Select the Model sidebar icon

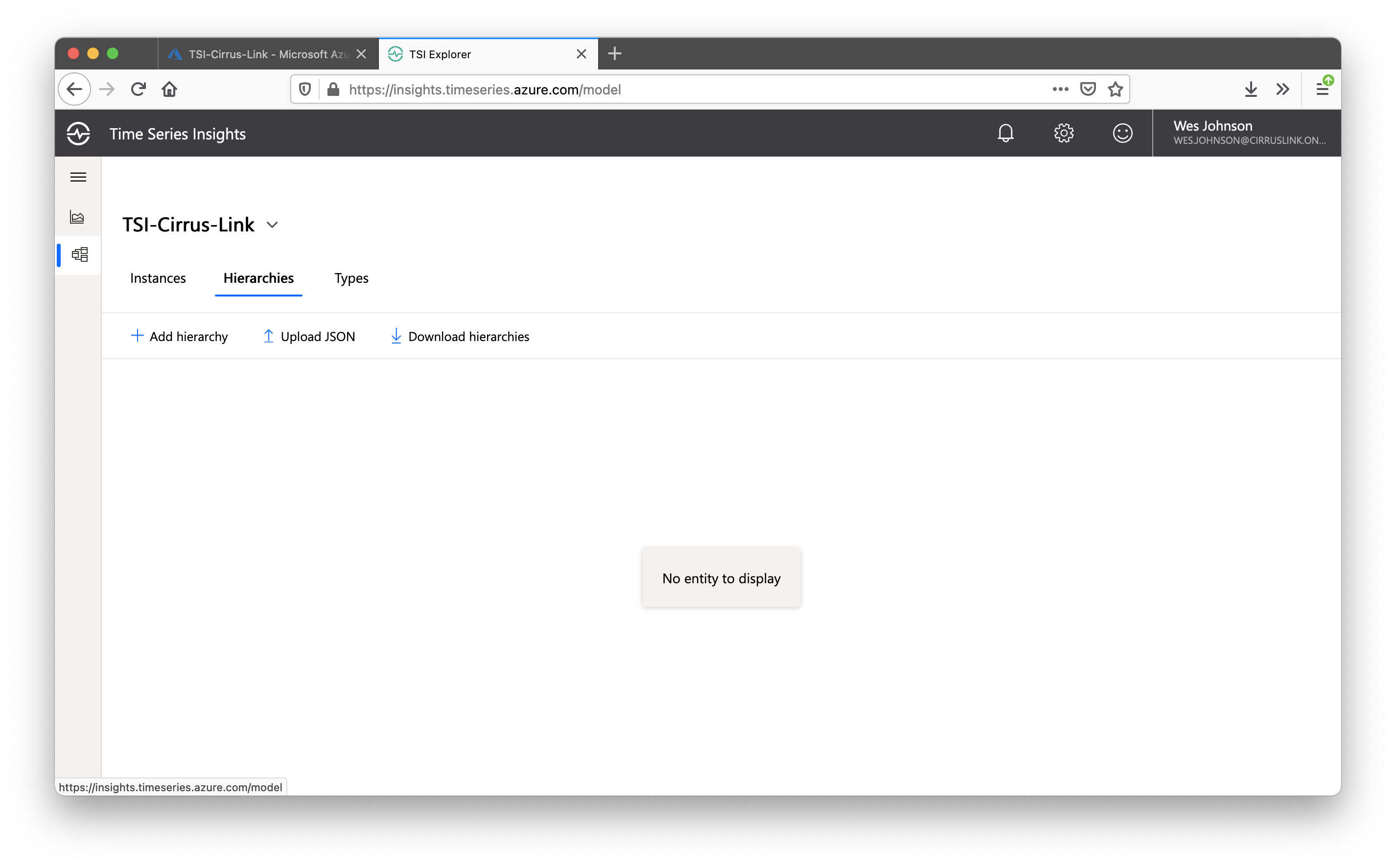click(x=79, y=254)
